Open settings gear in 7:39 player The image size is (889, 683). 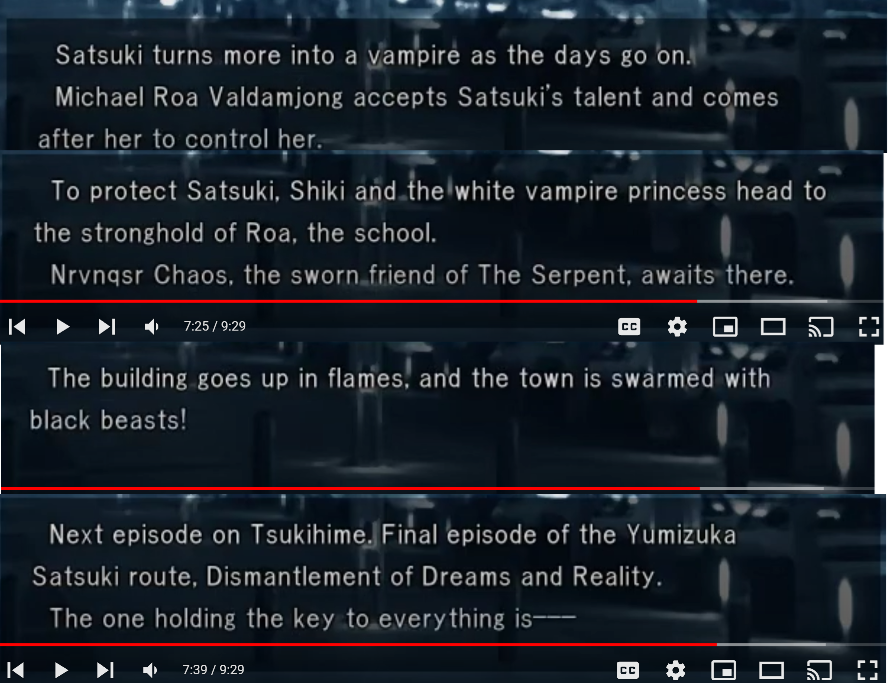(675, 670)
